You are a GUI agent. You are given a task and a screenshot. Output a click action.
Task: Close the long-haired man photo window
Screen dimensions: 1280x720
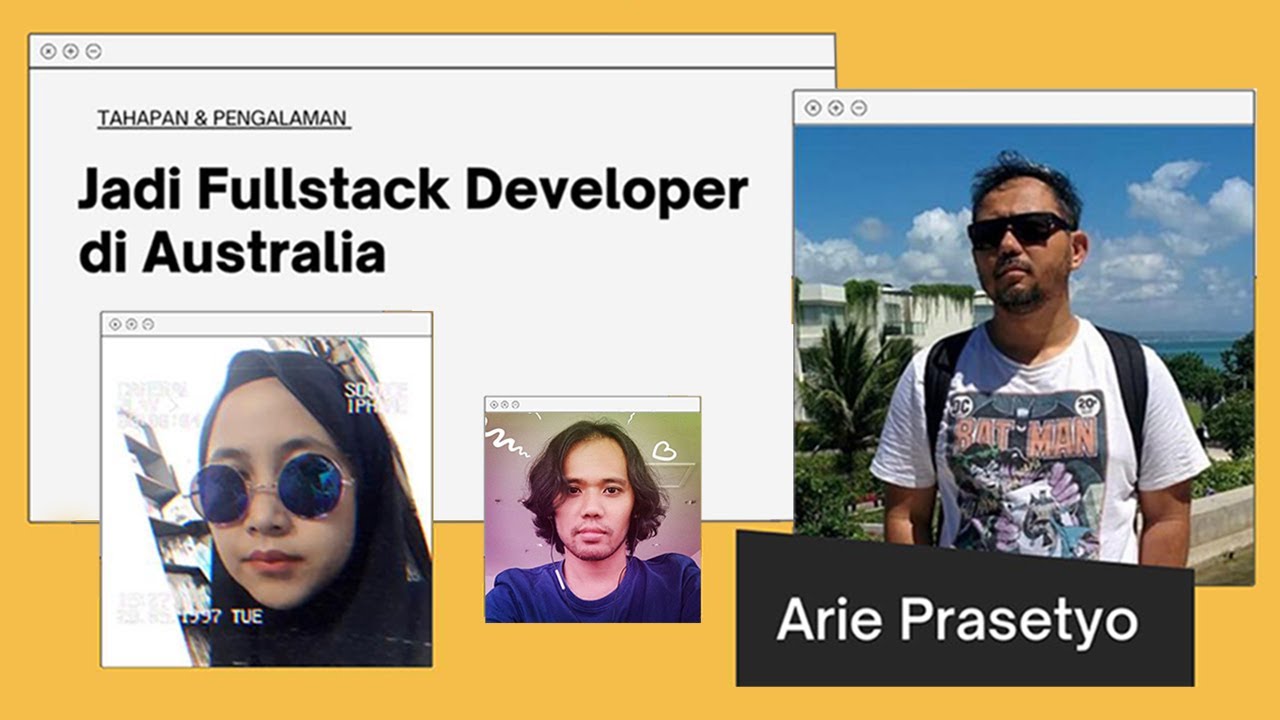coord(493,405)
